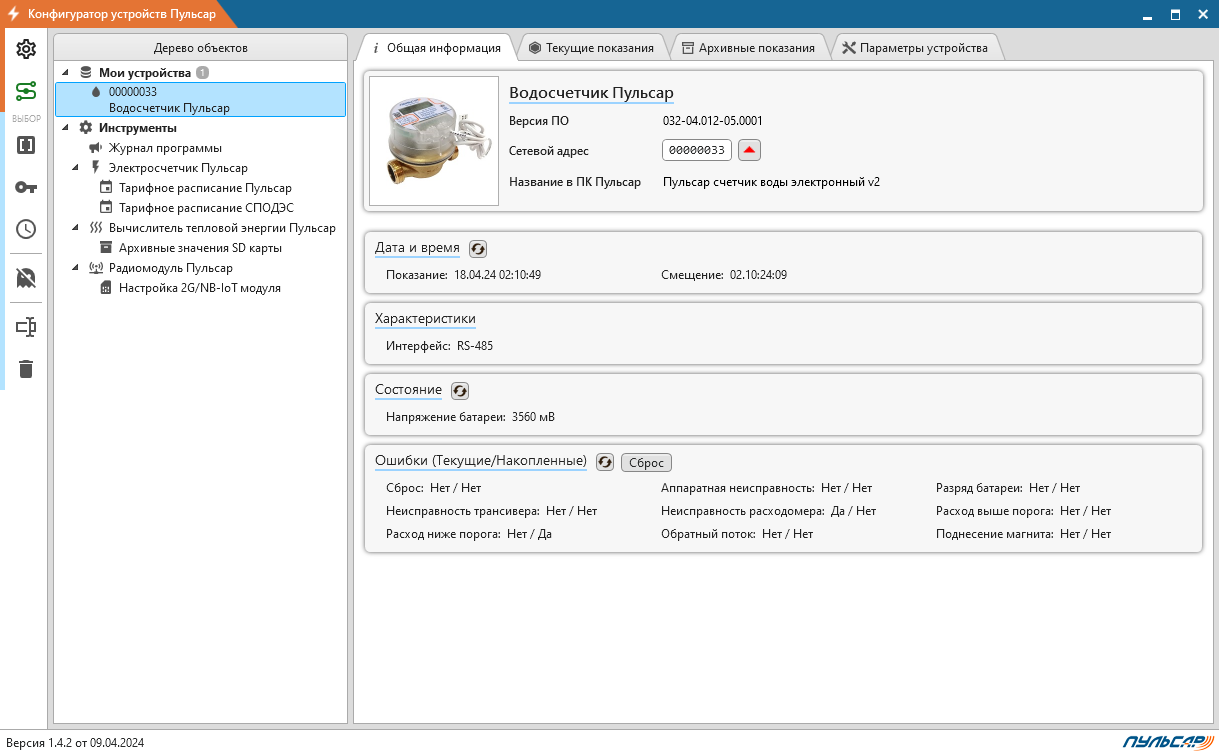Click firmware version 032-04.012-05.0001
The image size is (1219, 755).
click(x=713, y=121)
